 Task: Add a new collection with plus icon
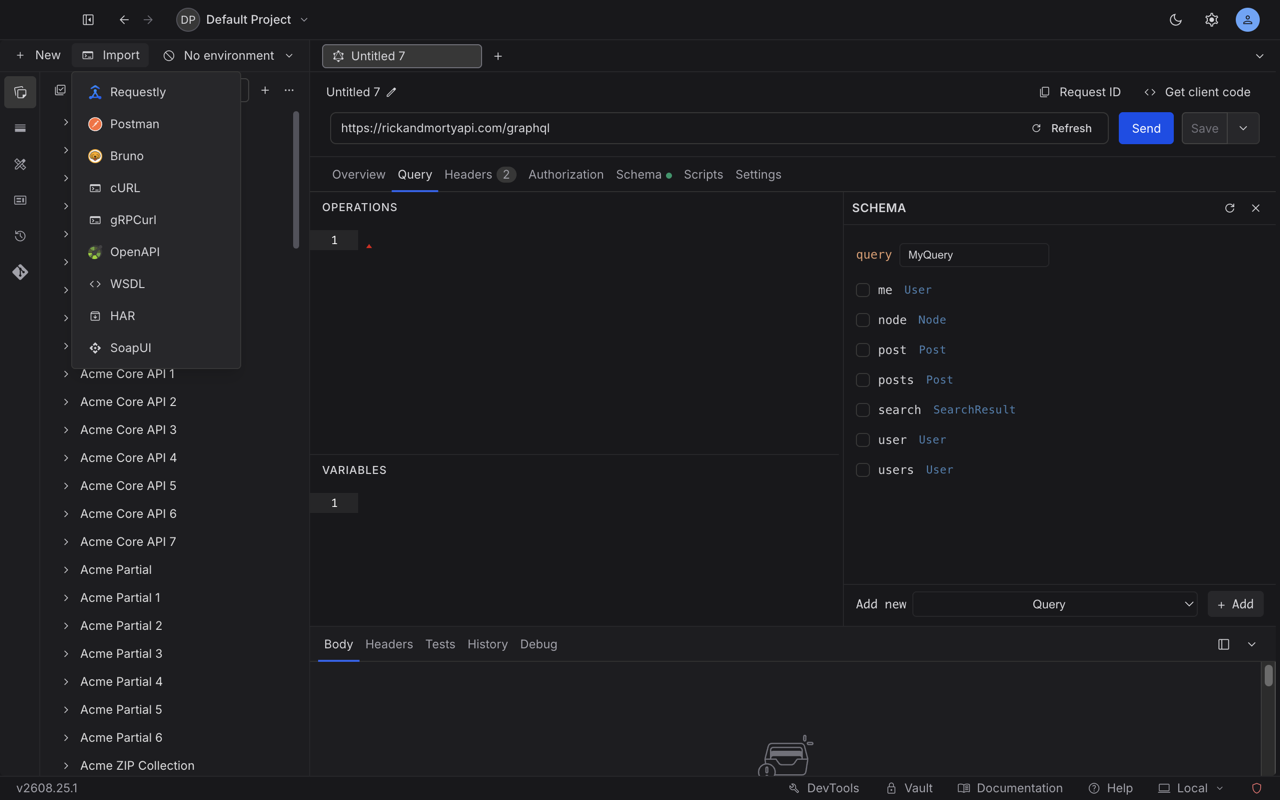[265, 91]
